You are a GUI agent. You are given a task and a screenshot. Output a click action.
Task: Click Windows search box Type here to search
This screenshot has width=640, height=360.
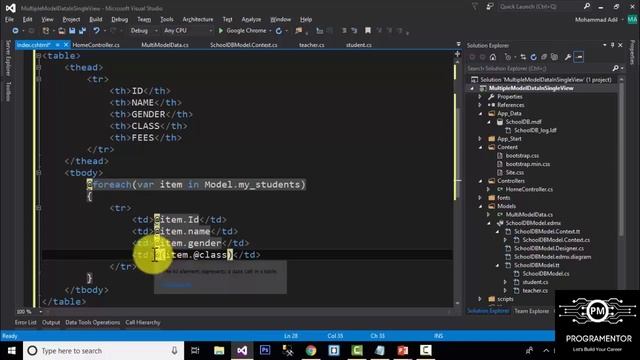click(103, 351)
